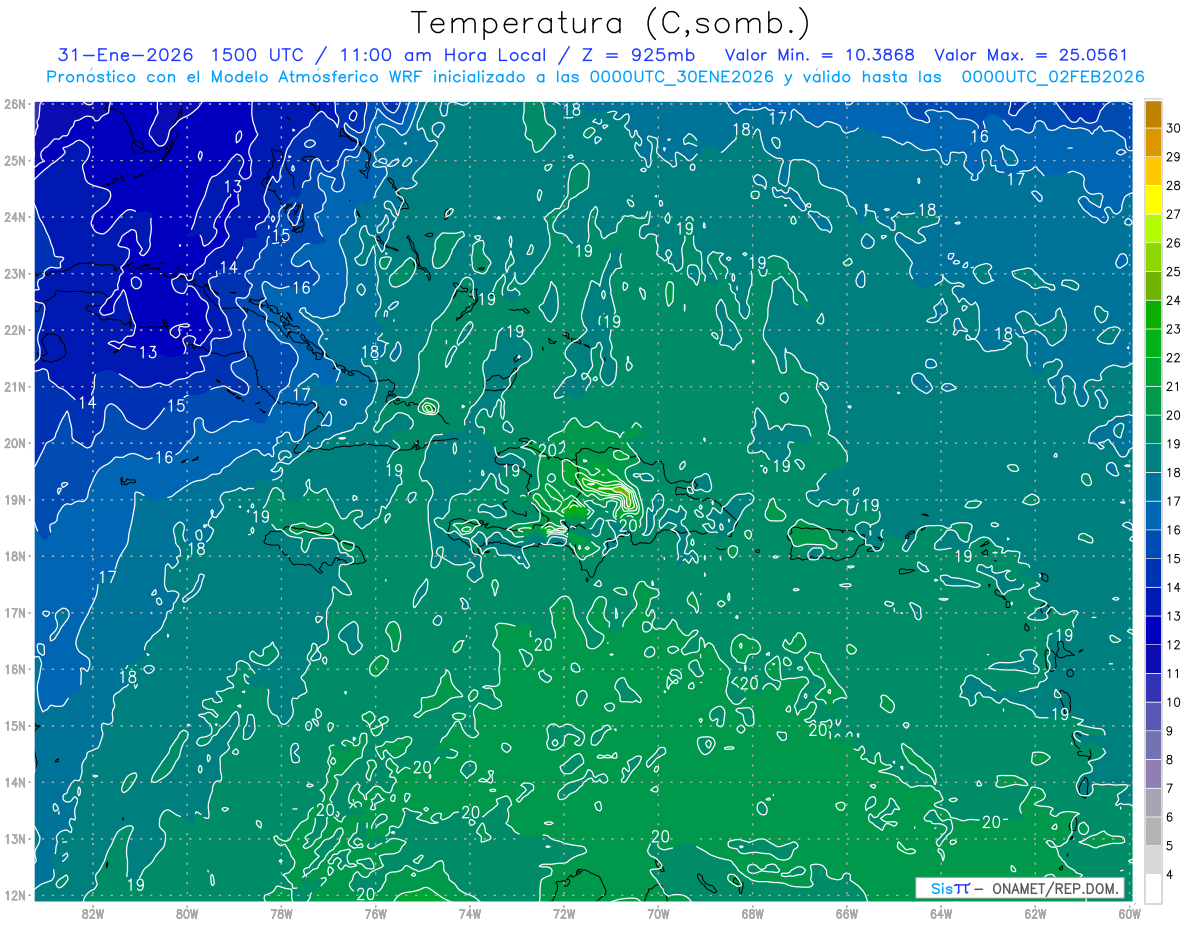Click the purple swatch between scale labels 8 and 9
Screen dimensions: 1200x927
point(1154,745)
